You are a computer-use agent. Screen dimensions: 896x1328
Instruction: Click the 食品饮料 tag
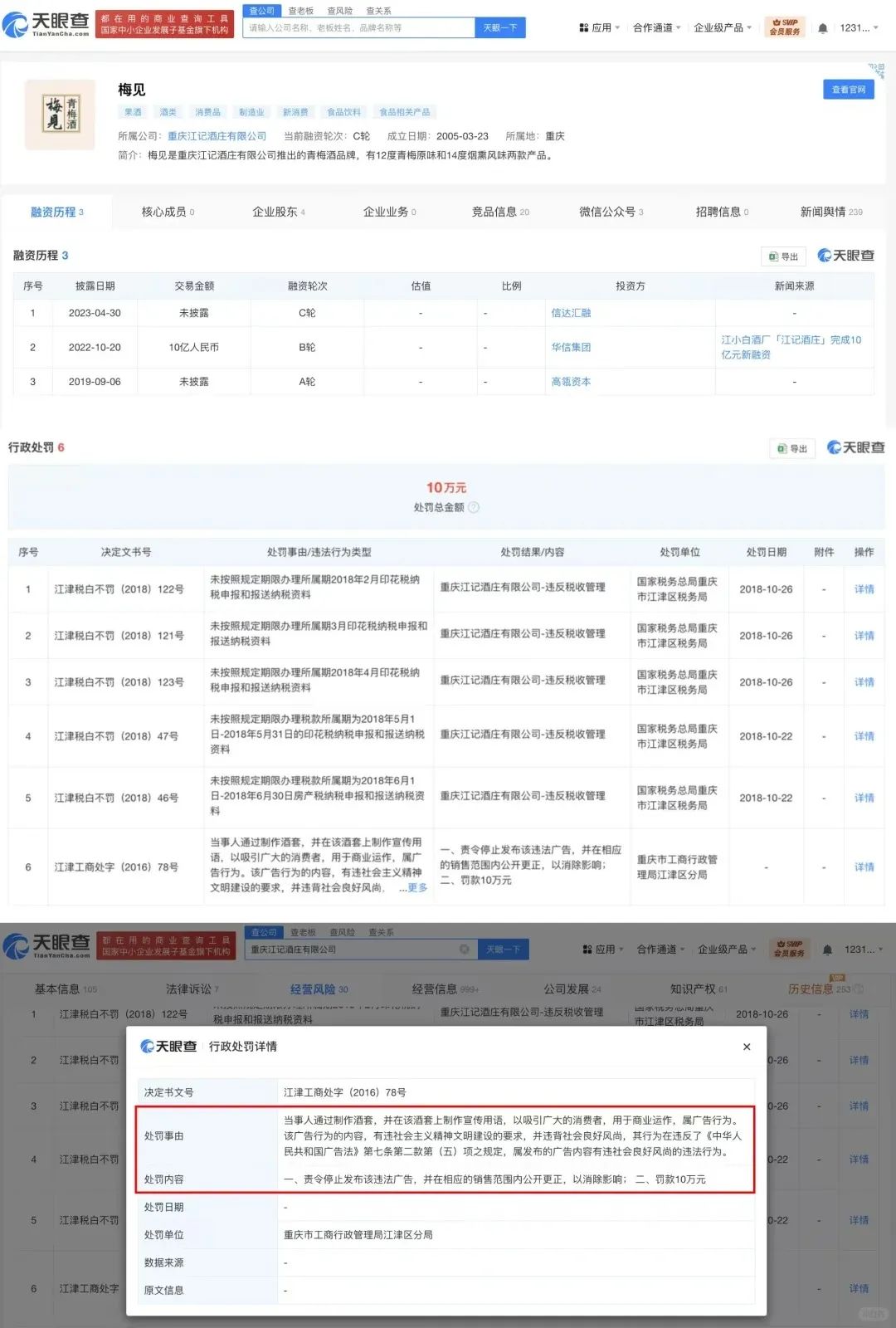pos(343,112)
